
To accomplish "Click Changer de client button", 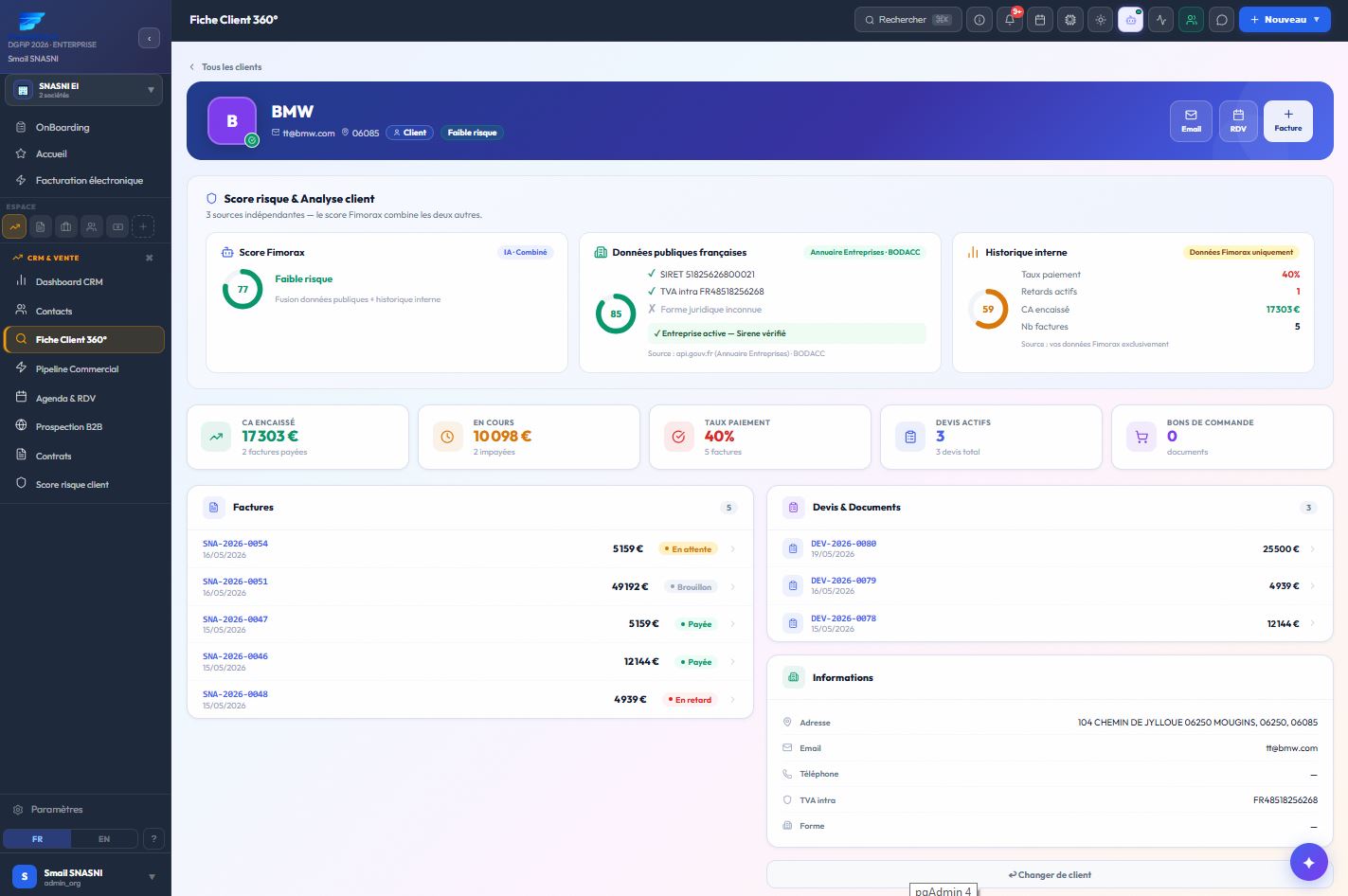I will (x=1050, y=875).
